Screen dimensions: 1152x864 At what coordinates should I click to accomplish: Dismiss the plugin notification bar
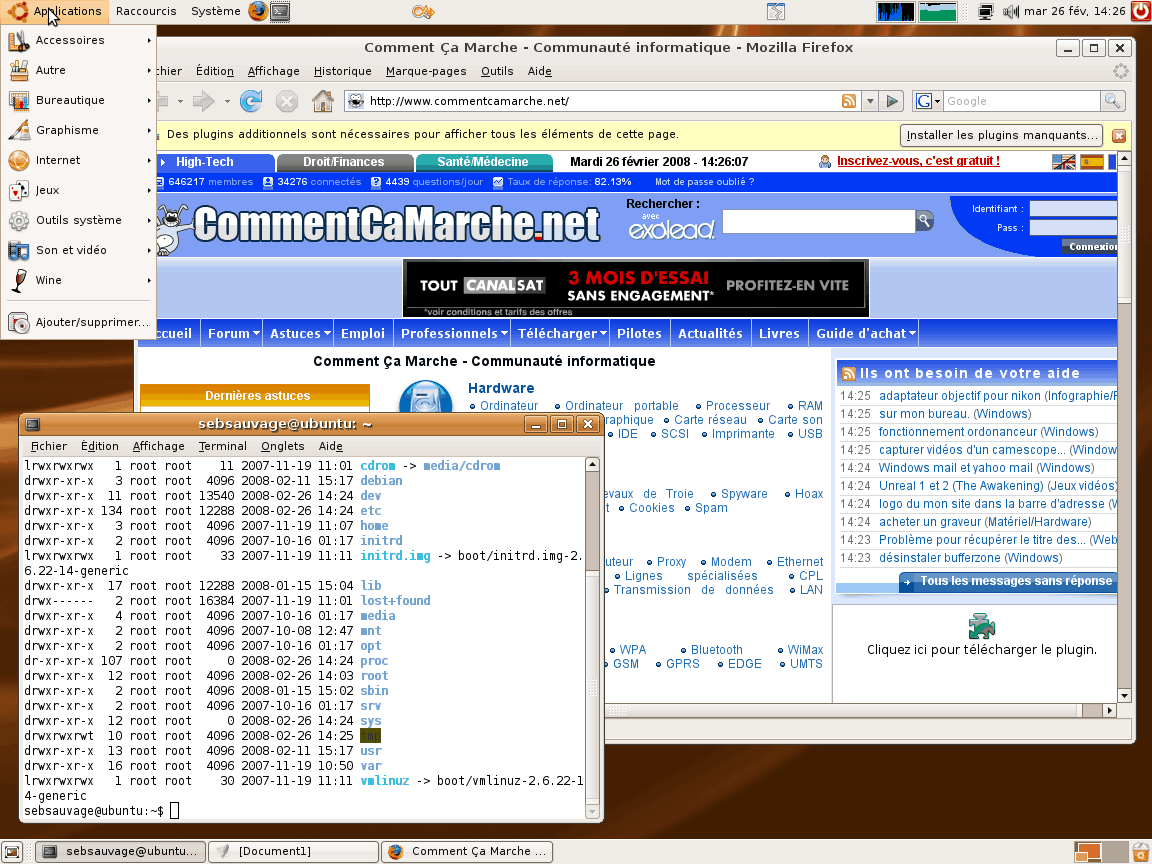click(x=1119, y=136)
